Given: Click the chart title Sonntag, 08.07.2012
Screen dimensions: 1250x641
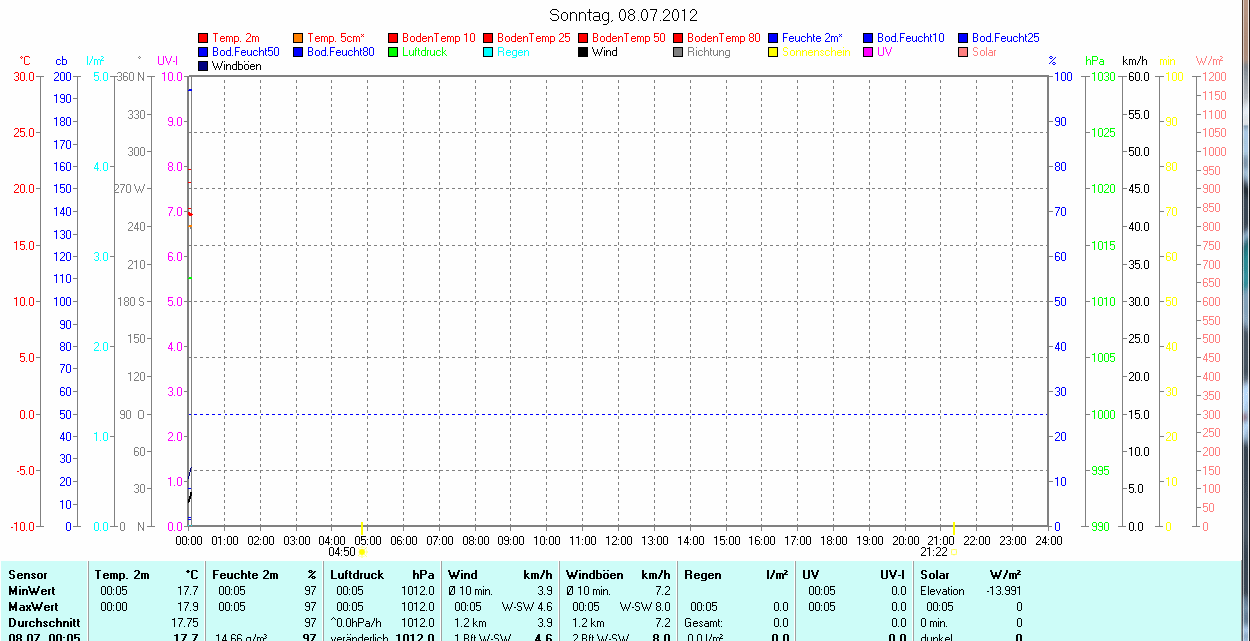Looking at the screenshot, I should pos(624,15).
